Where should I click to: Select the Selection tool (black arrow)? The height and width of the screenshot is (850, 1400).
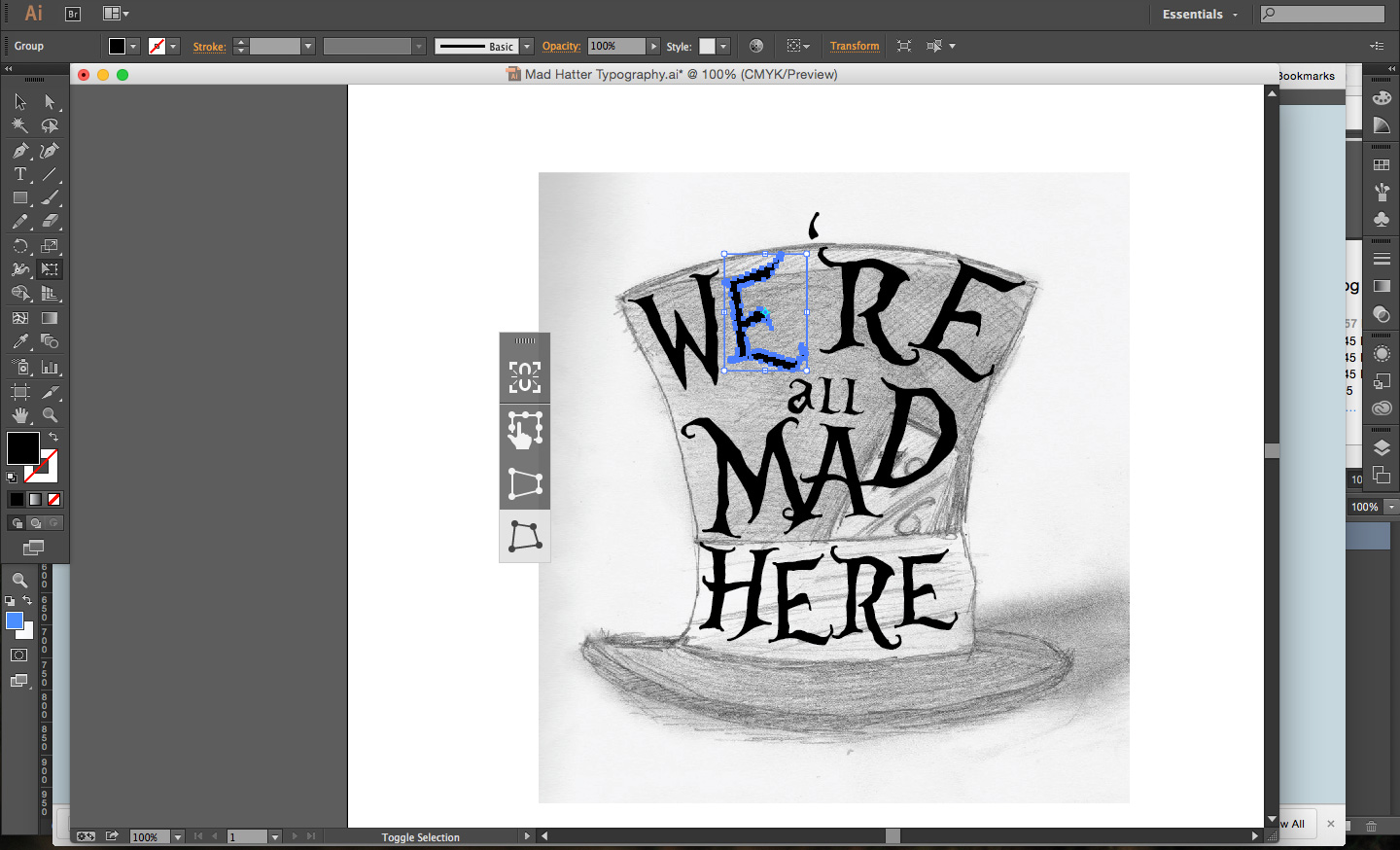pos(20,101)
